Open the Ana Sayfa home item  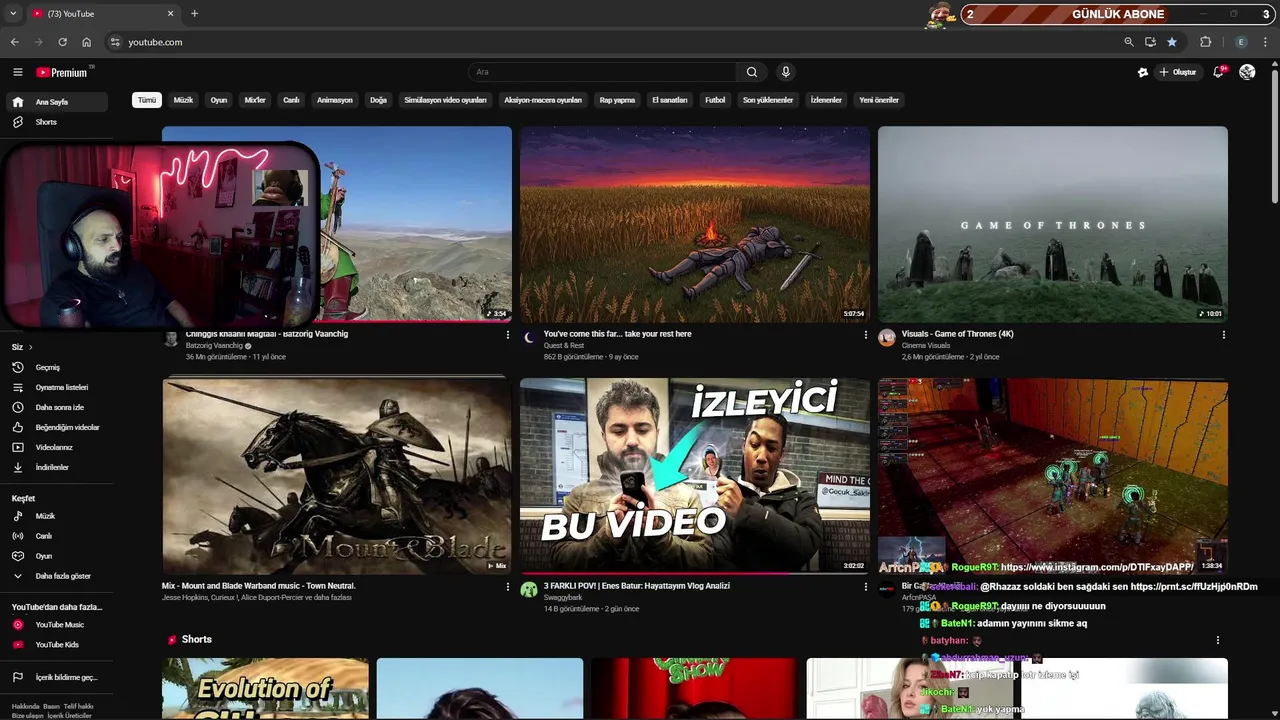(x=56, y=102)
